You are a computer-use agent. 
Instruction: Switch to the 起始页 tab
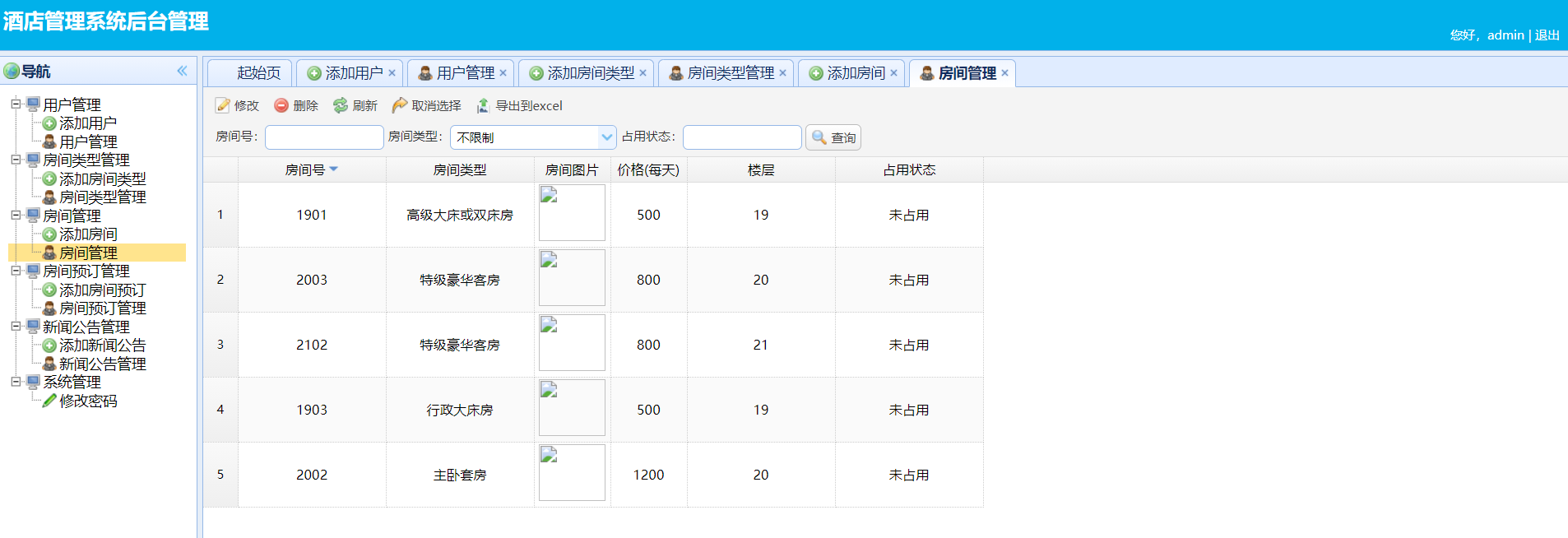(x=258, y=73)
